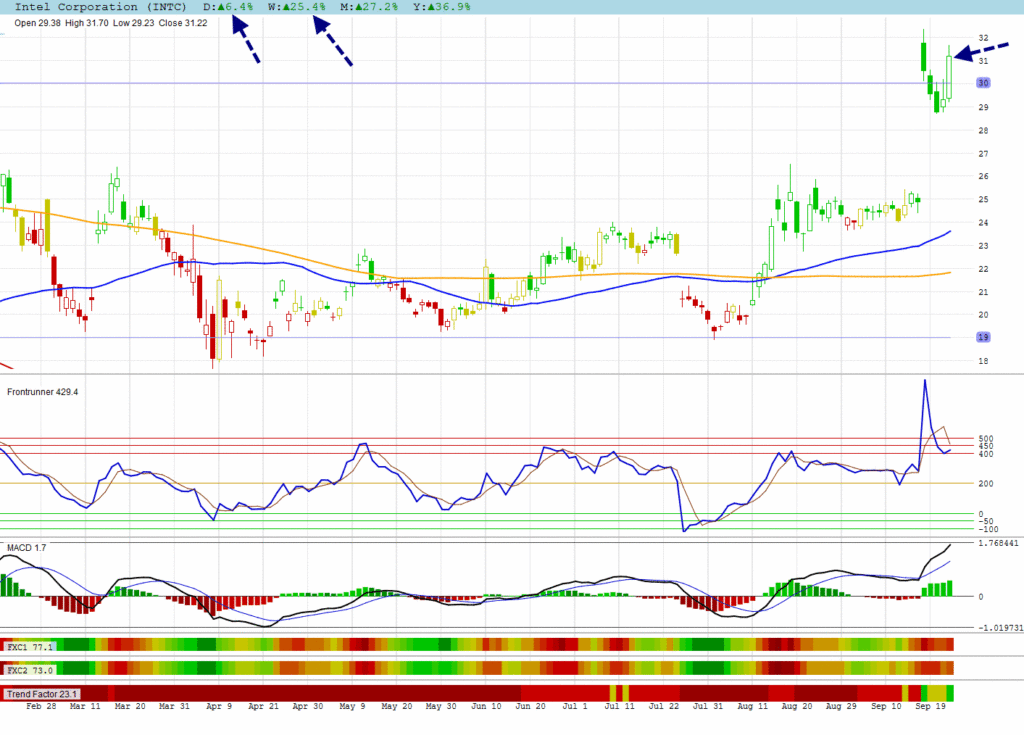Select the Frontrunner 429.4 indicator label
Viewport: 1024px width, 735px height.
(43, 392)
